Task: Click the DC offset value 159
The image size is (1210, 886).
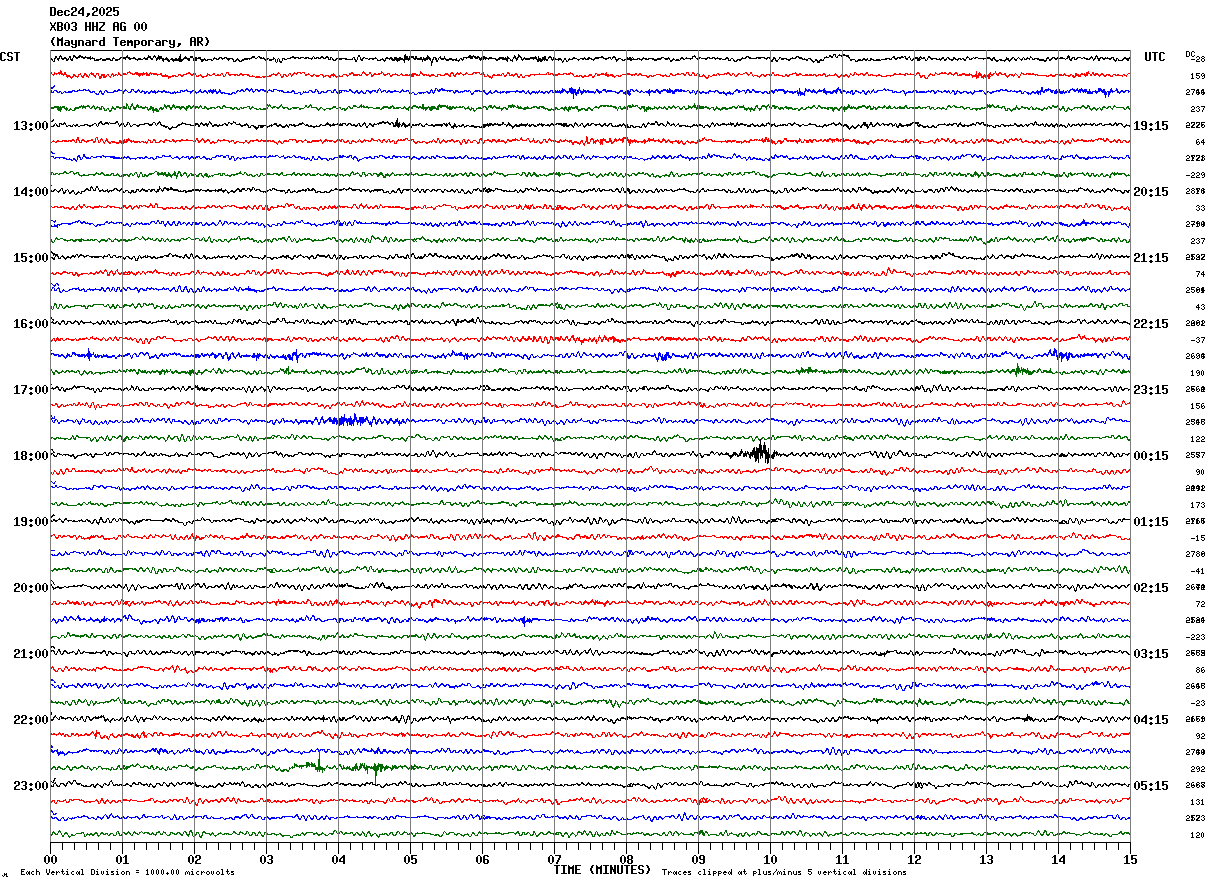Action: [1197, 76]
